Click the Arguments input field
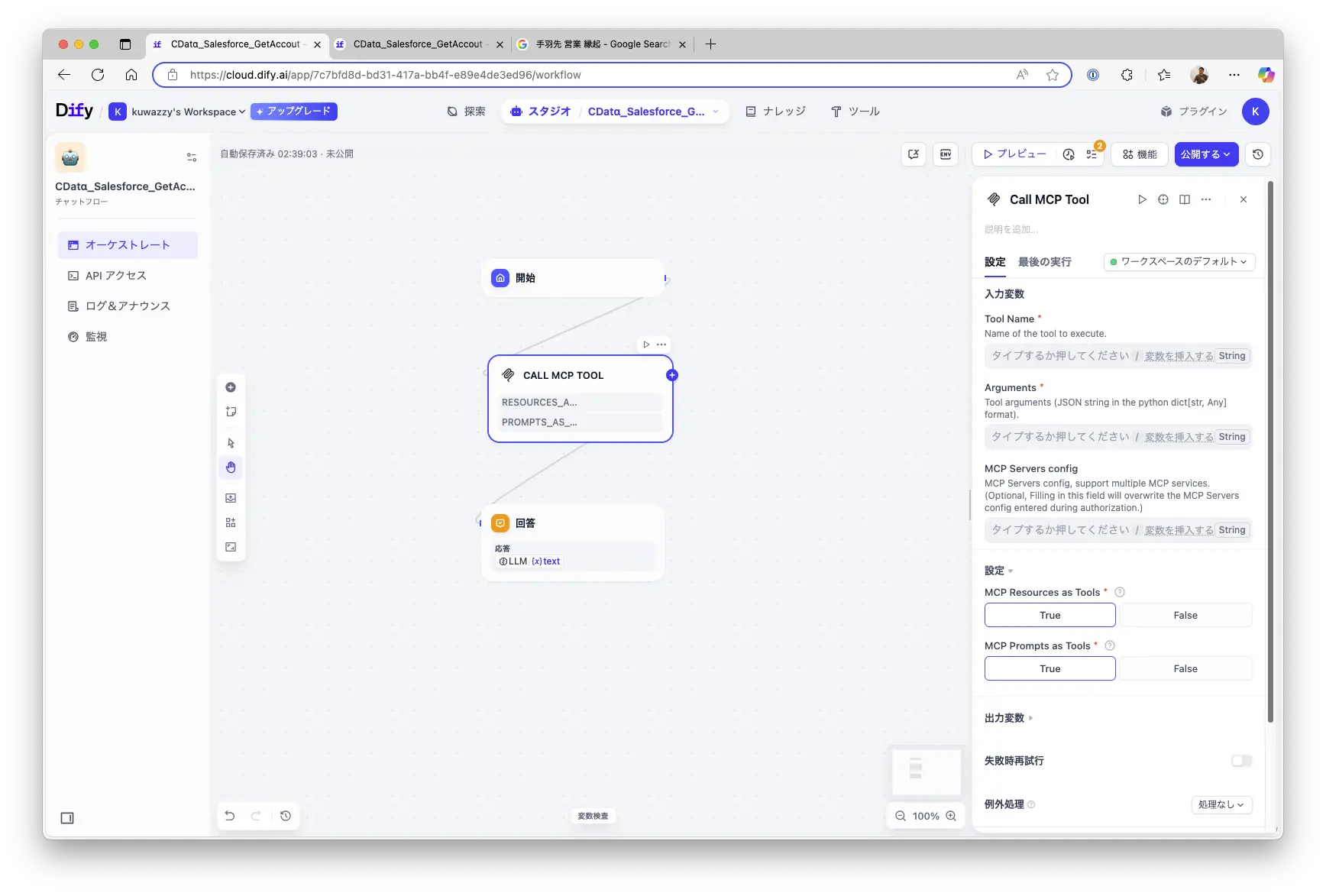 tap(1118, 437)
